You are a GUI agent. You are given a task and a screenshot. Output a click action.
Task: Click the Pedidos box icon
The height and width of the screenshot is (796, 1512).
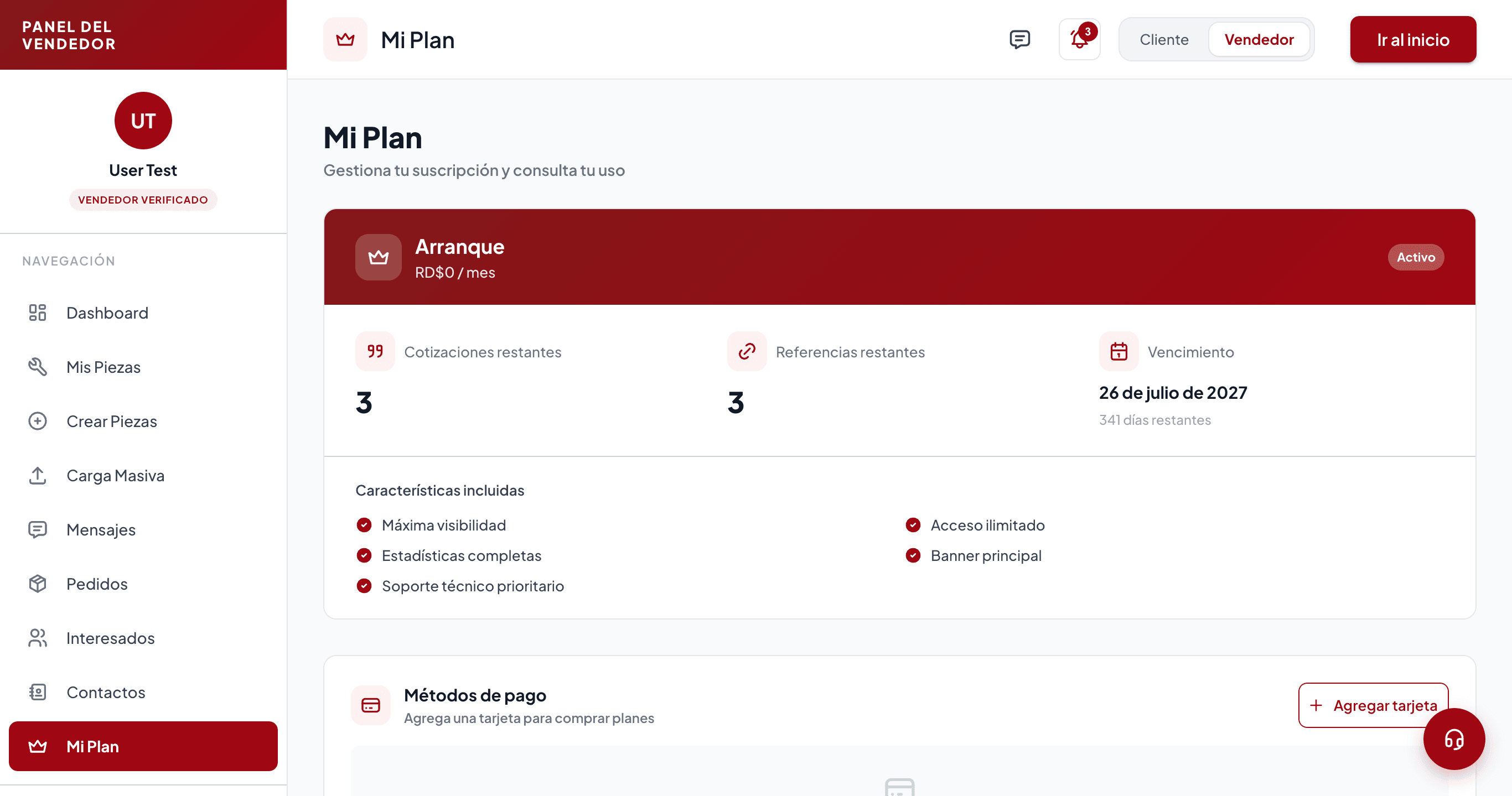[x=38, y=584]
